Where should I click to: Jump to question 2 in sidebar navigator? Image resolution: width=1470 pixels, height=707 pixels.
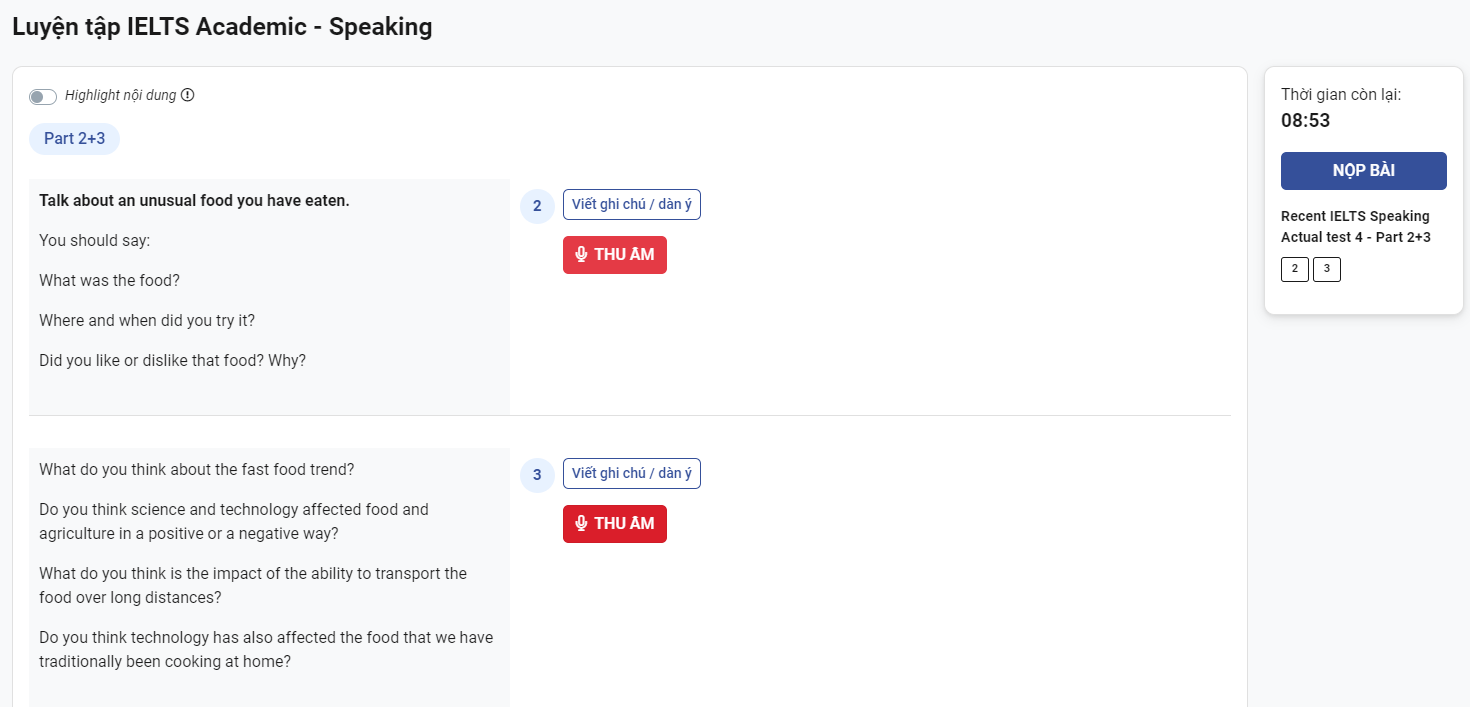(1294, 269)
